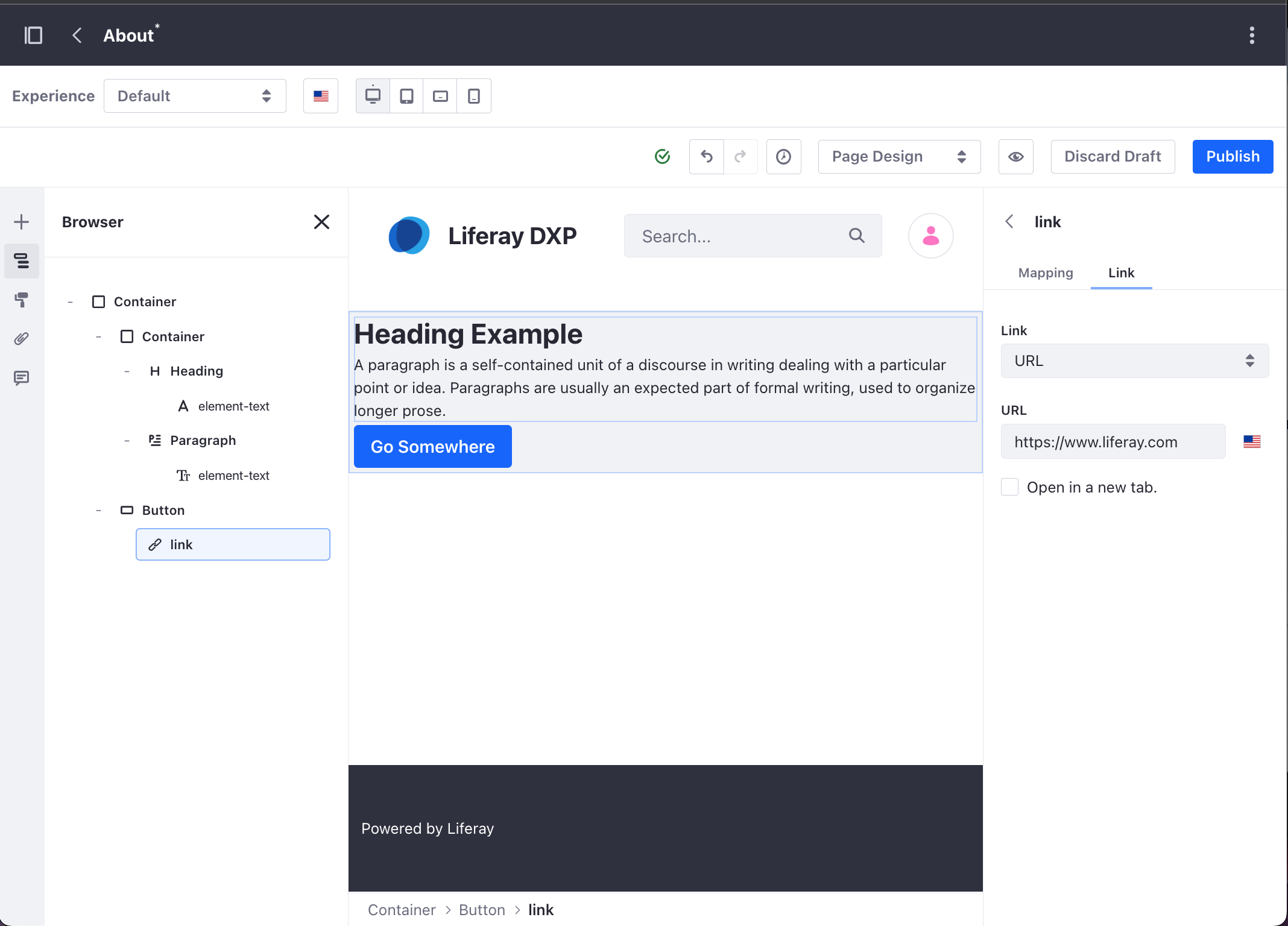The width and height of the screenshot is (1288, 926).
Task: Click the eye preview icon
Action: click(1016, 155)
